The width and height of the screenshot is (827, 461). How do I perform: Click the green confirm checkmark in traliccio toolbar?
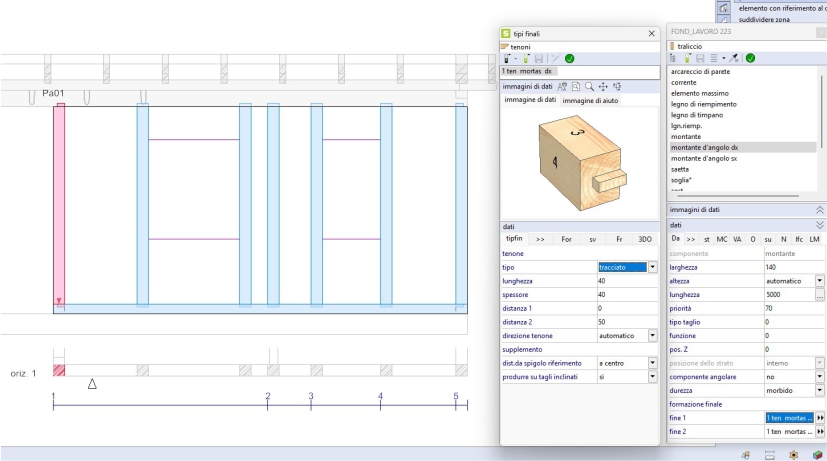(x=750, y=59)
